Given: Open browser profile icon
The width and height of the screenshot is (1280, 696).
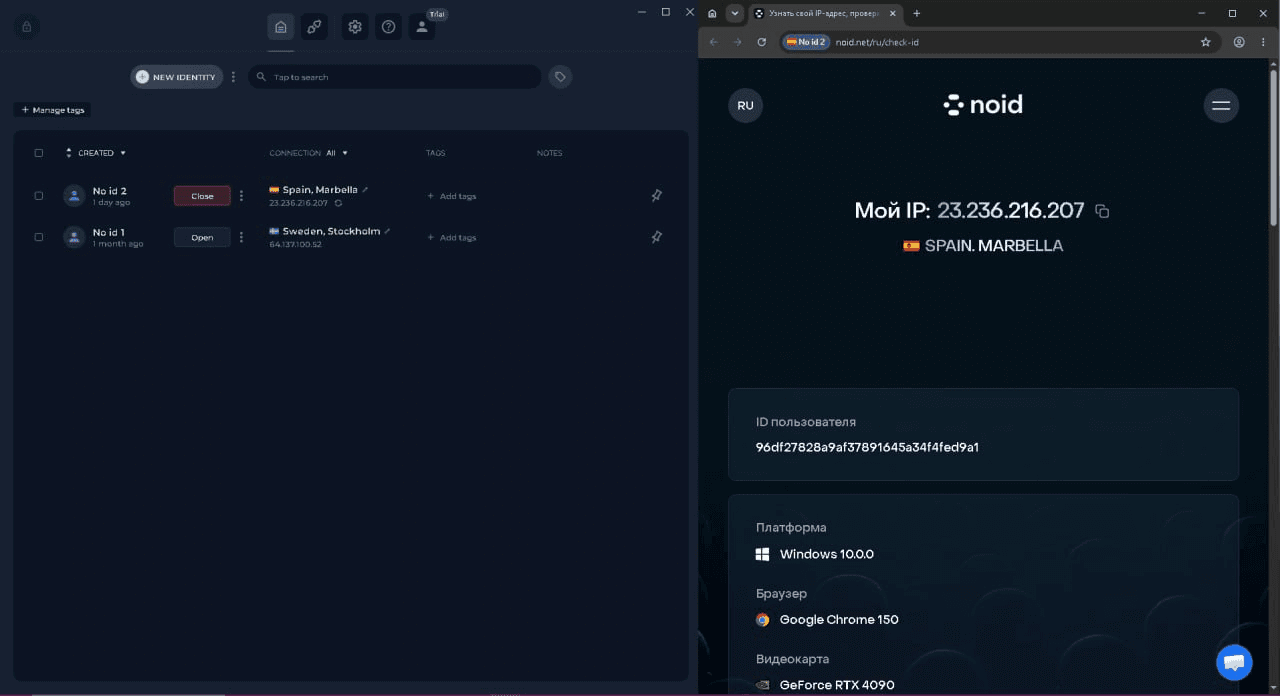Looking at the screenshot, I should (1239, 42).
